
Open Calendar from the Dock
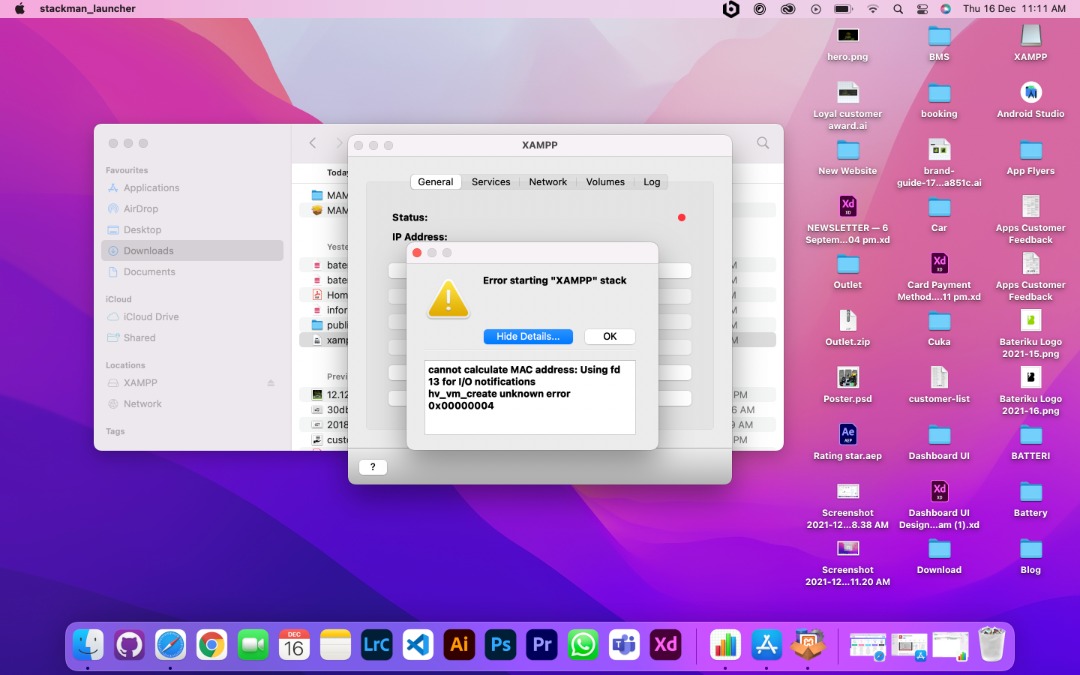click(294, 645)
